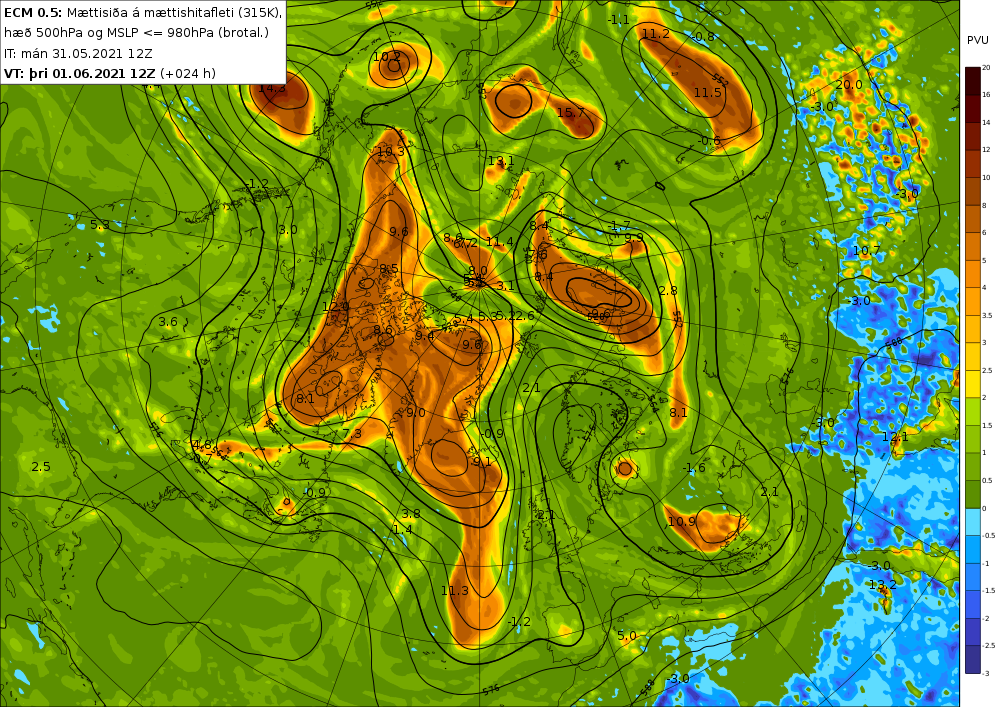Select the 'IT: mán 31.05.2021 12Z' initial time text
Viewport: 1000px width, 707px height.
pyautogui.click(x=78, y=53)
